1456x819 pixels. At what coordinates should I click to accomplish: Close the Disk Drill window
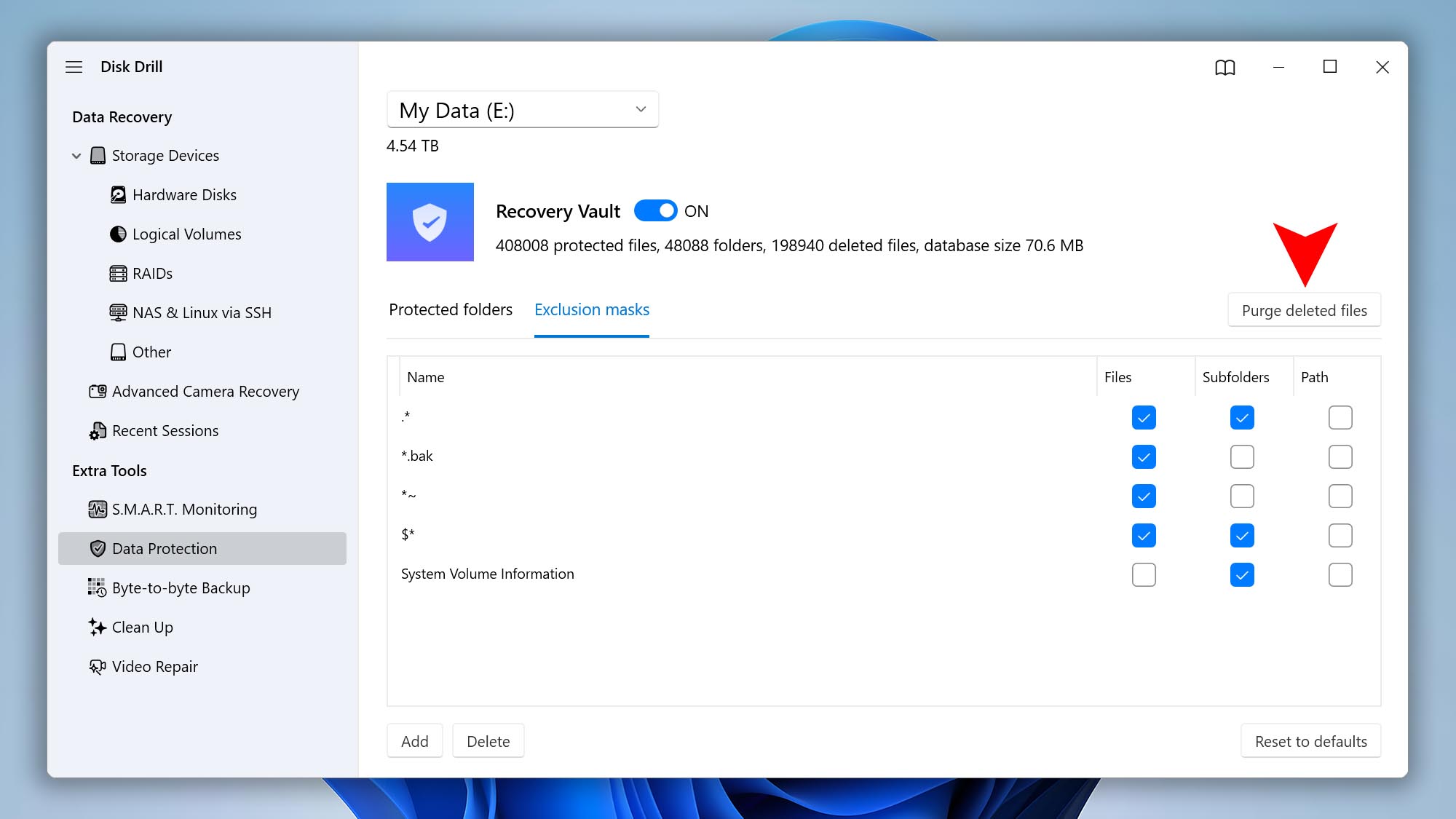pyautogui.click(x=1382, y=67)
